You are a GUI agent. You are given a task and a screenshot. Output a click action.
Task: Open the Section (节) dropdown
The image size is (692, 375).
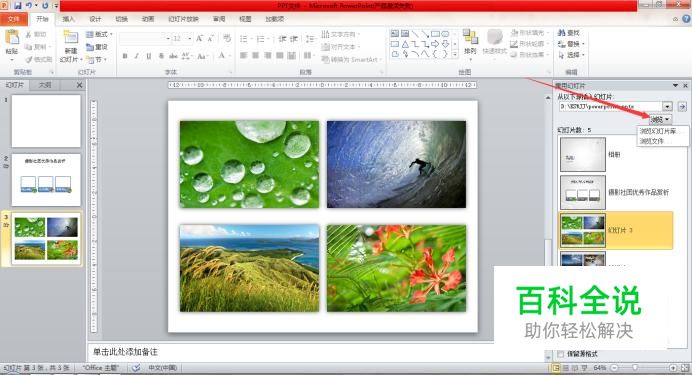click(x=96, y=59)
